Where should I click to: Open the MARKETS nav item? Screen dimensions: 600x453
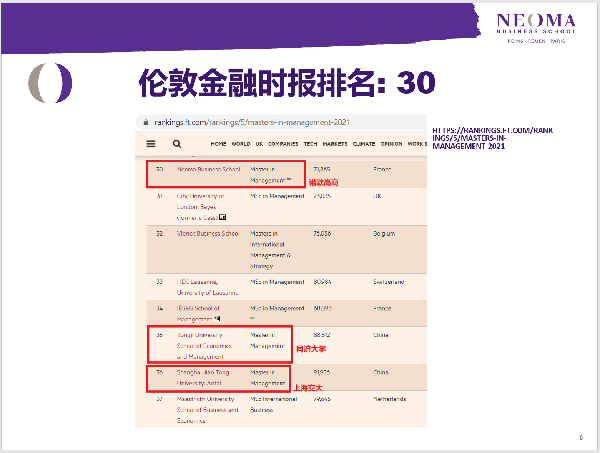coord(335,144)
